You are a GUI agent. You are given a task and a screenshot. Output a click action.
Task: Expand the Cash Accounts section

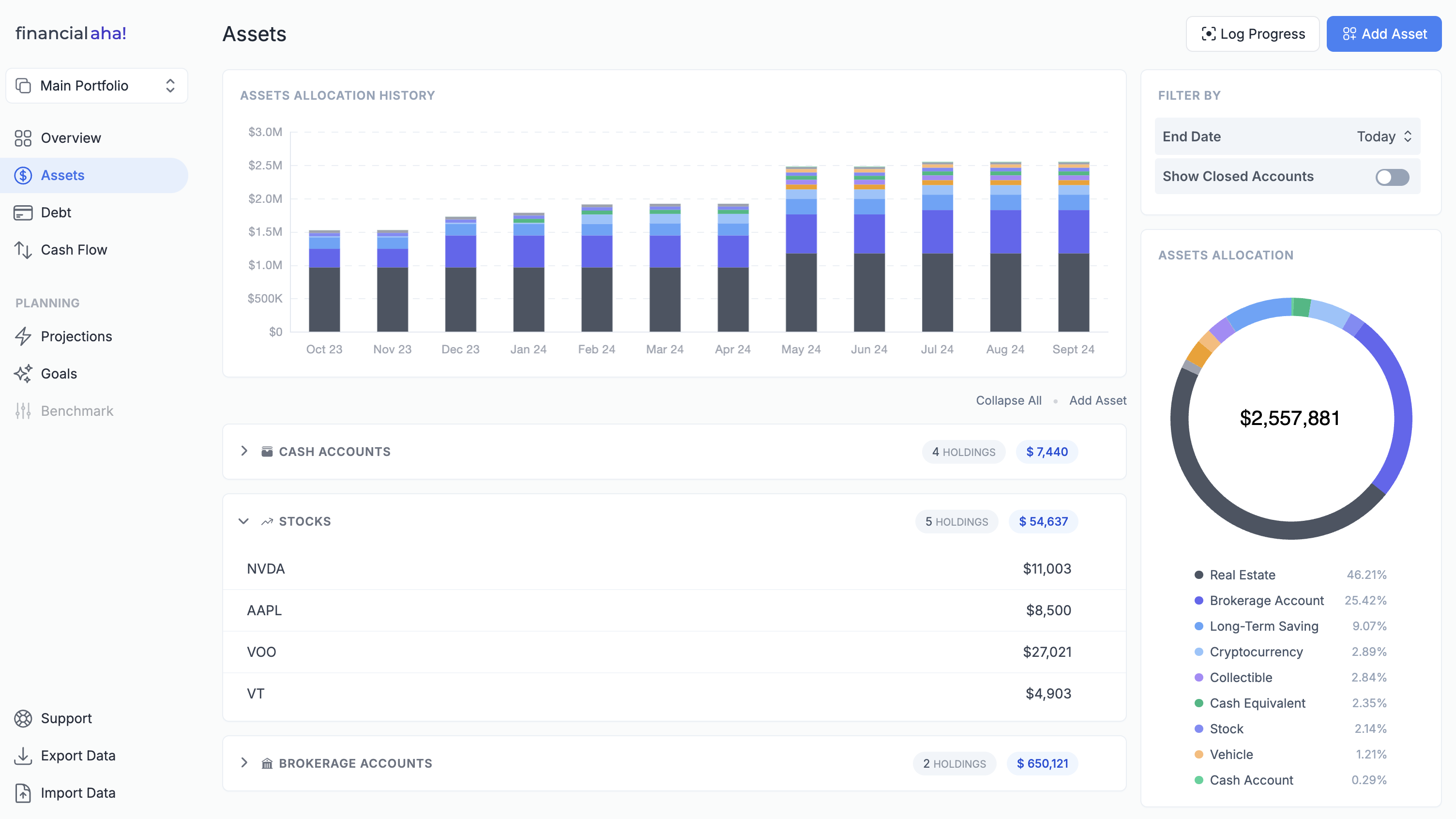[243, 451]
